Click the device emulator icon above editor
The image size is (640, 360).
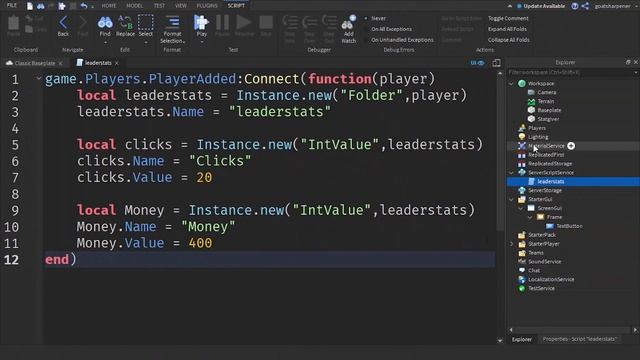tap(496, 63)
